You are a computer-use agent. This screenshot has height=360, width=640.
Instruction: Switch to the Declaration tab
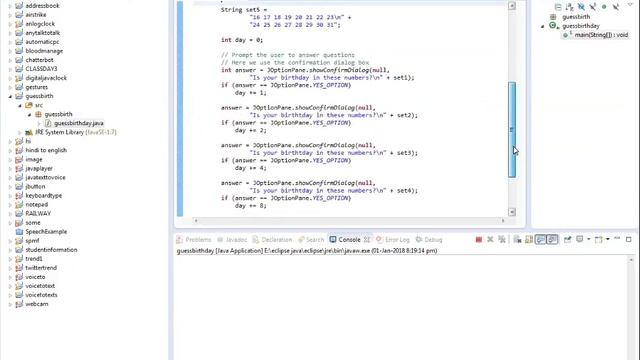click(272, 240)
